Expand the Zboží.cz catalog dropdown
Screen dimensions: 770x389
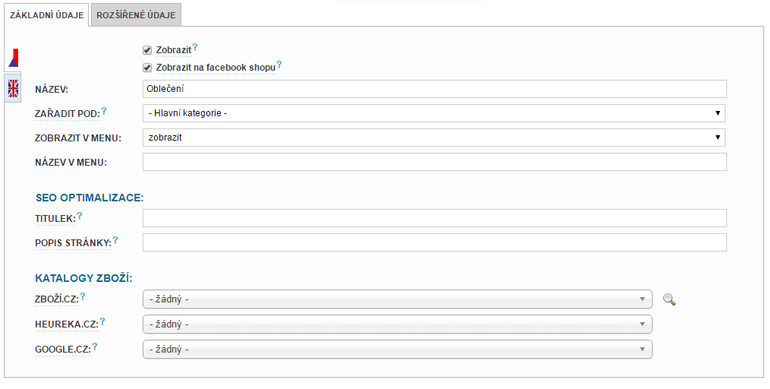397,299
